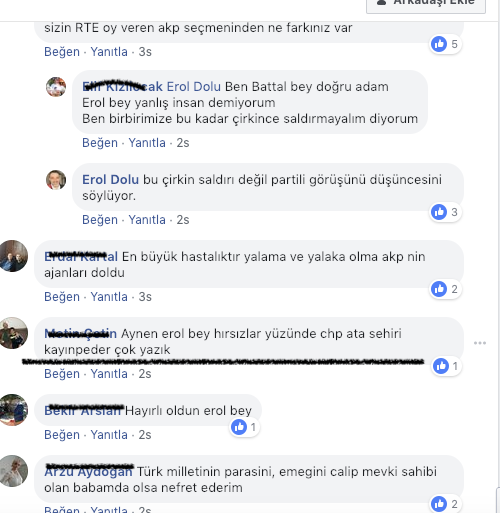Open three-dot options menu beside 'Aynen erol bey' comment
Screen dimensions: 500x513
[x=480, y=343]
